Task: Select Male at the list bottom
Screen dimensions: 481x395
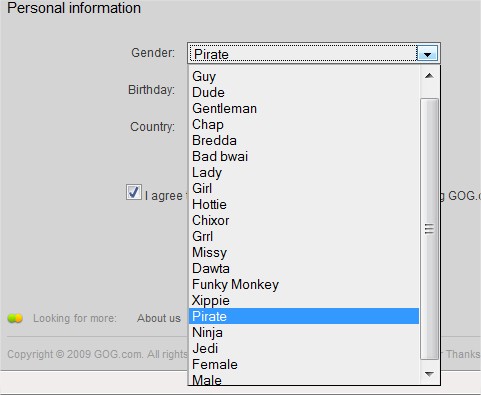Action: [x=304, y=379]
